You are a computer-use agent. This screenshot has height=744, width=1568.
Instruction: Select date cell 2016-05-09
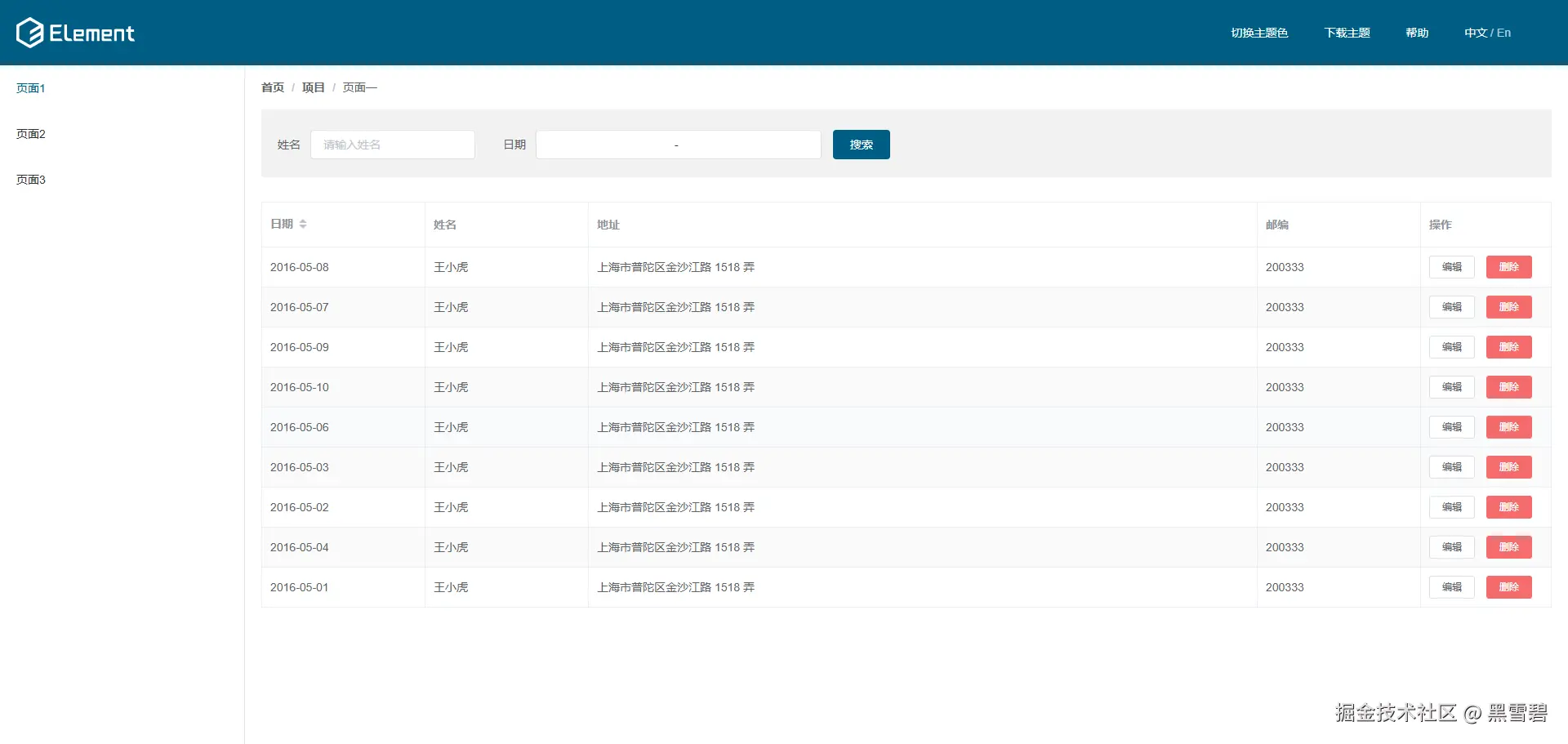[300, 347]
